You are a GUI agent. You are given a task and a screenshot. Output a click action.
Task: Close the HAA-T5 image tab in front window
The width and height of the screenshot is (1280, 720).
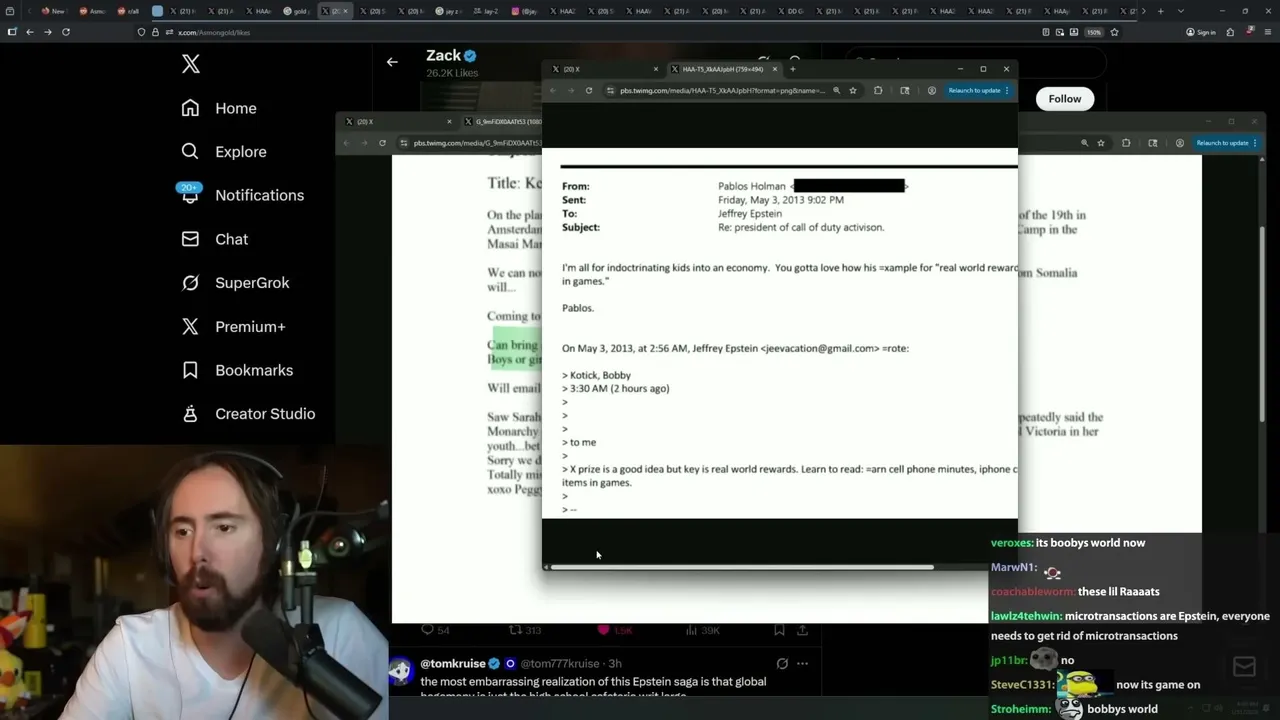pyautogui.click(x=773, y=69)
